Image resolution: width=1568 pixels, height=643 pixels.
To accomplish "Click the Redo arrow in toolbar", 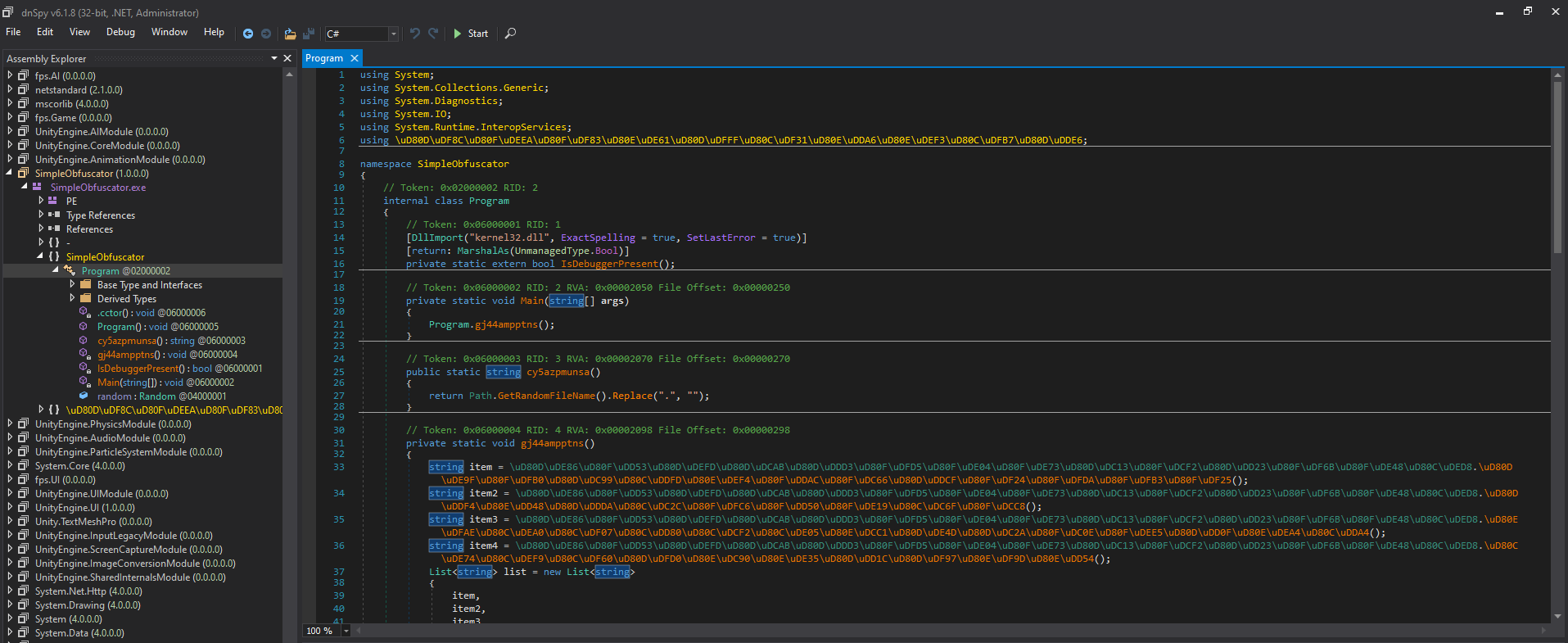I will (x=433, y=34).
